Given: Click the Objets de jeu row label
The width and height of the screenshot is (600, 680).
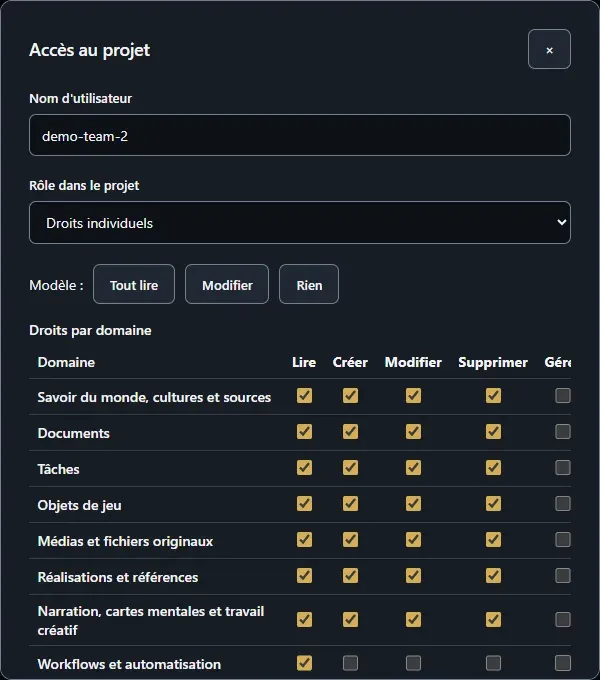Looking at the screenshot, I should (79, 505).
